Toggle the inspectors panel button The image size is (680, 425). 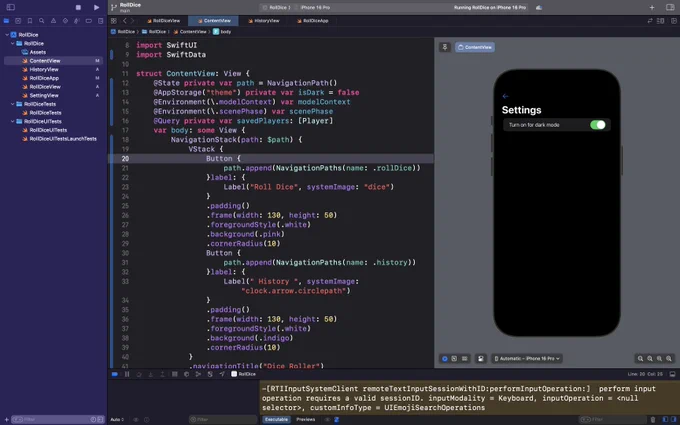[x=670, y=7]
